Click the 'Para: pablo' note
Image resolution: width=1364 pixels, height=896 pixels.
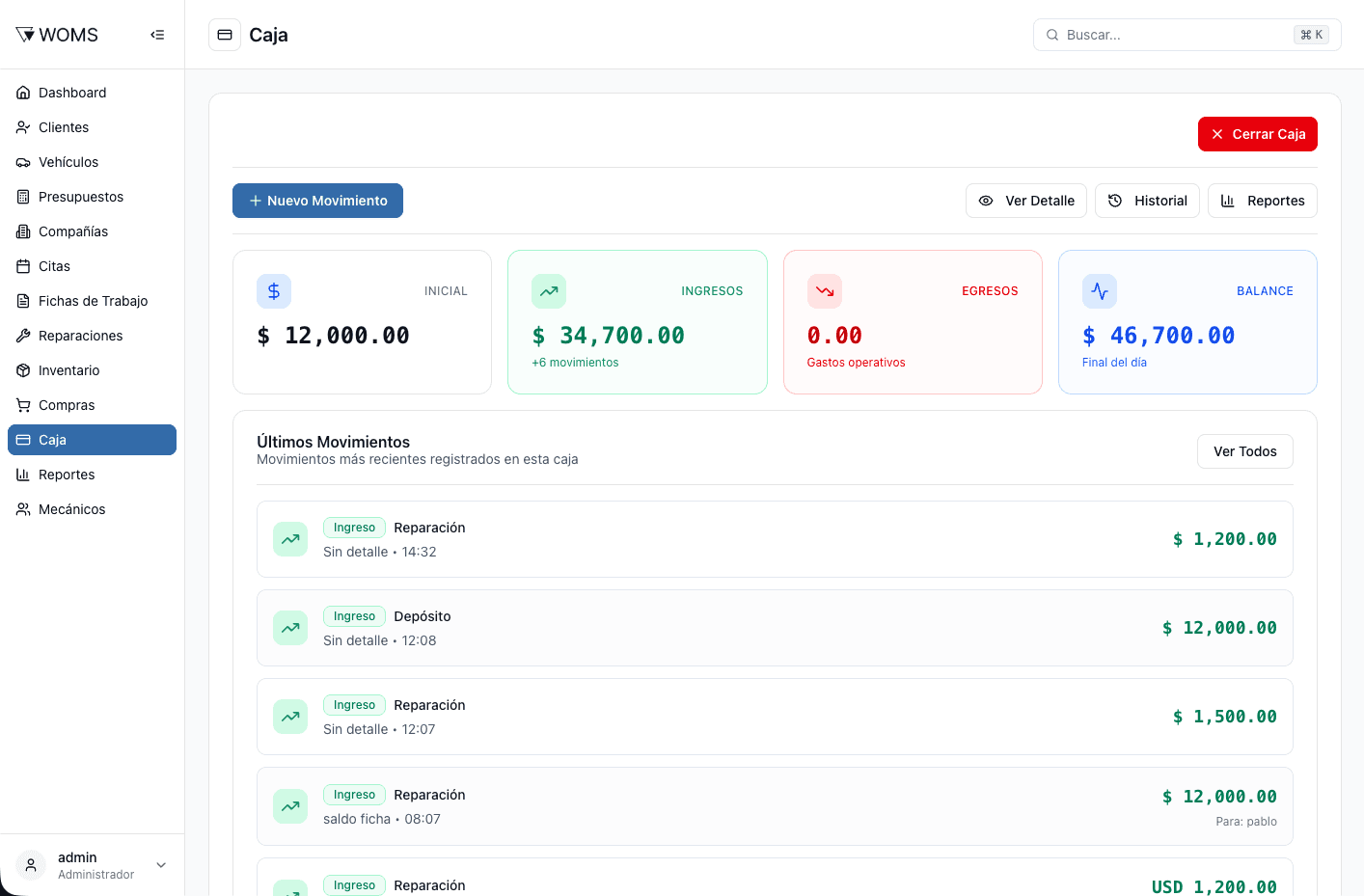(1246, 822)
